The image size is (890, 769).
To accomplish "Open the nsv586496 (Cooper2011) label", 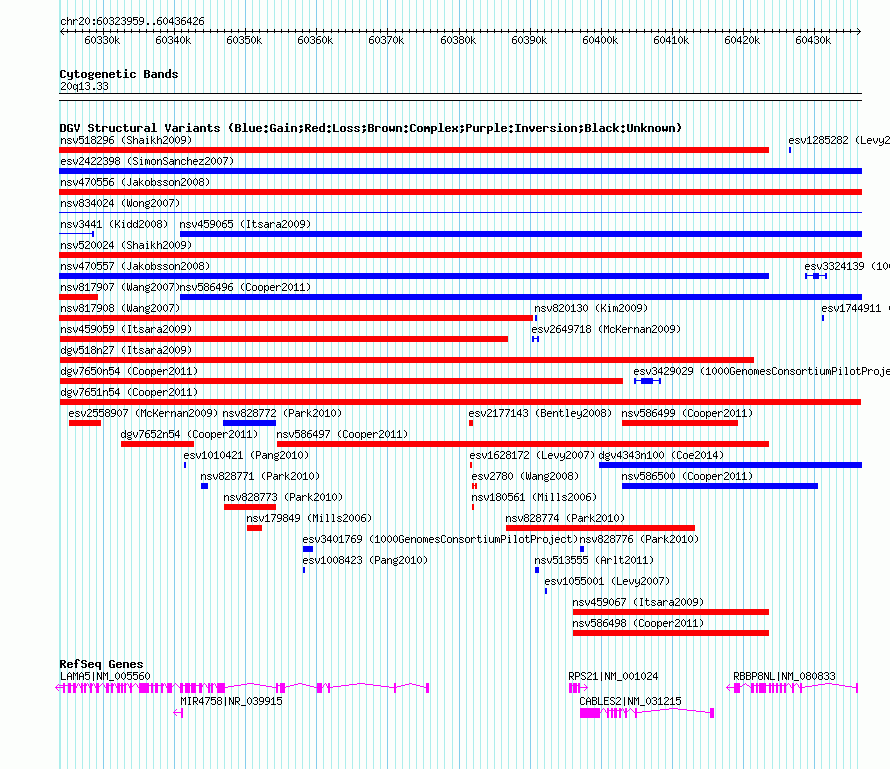I will 245,287.
